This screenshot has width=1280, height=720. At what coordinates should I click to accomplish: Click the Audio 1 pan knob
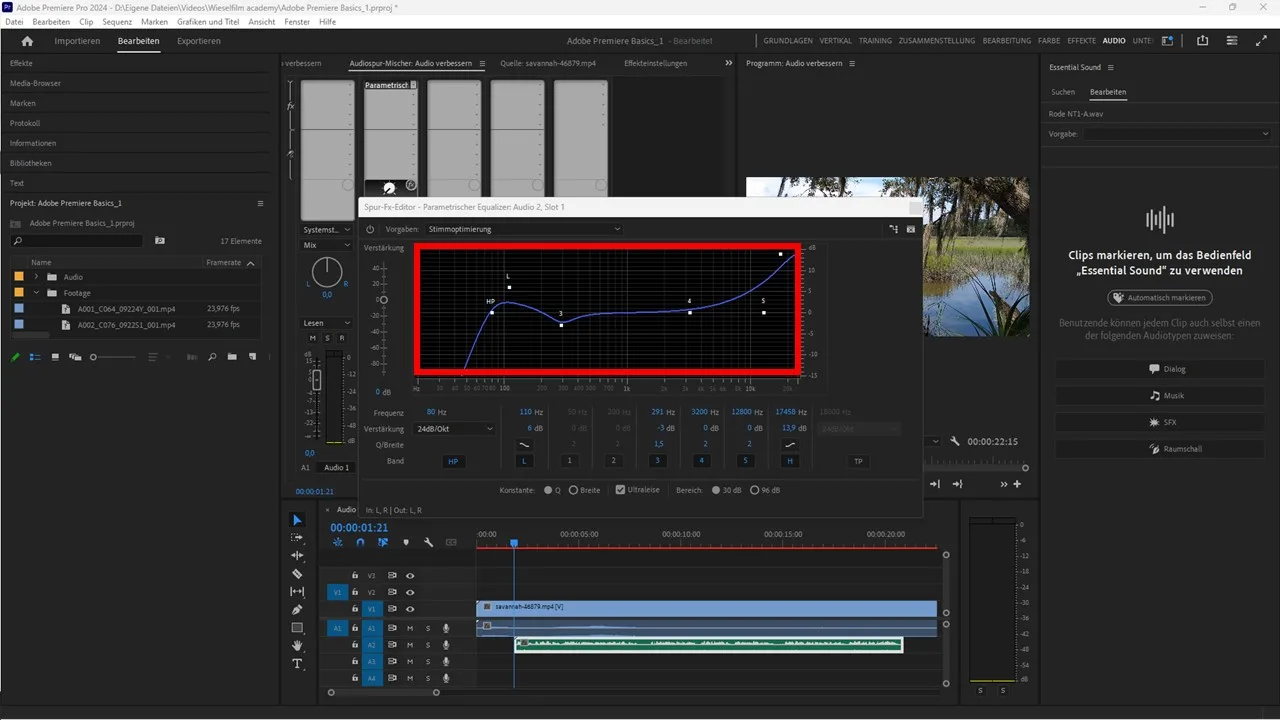pos(327,271)
